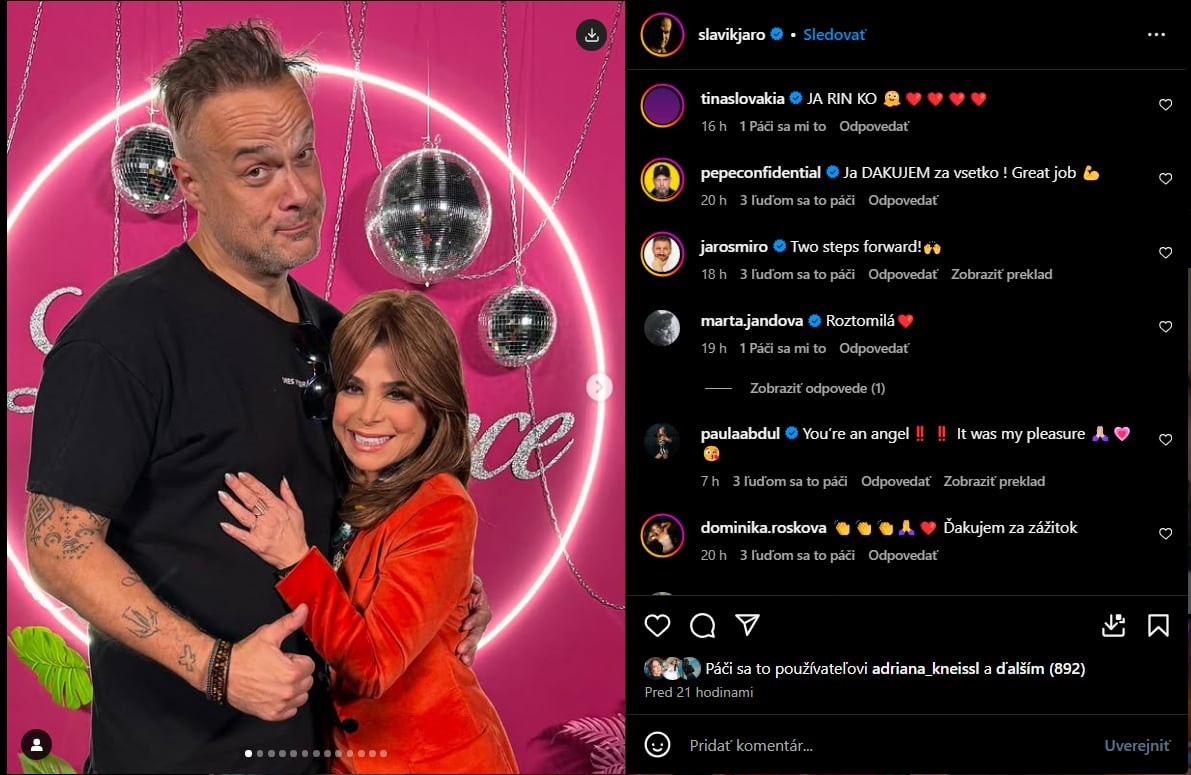Follow slavikjaro via Sledovať
The width and height of the screenshot is (1191, 775).
(x=834, y=34)
